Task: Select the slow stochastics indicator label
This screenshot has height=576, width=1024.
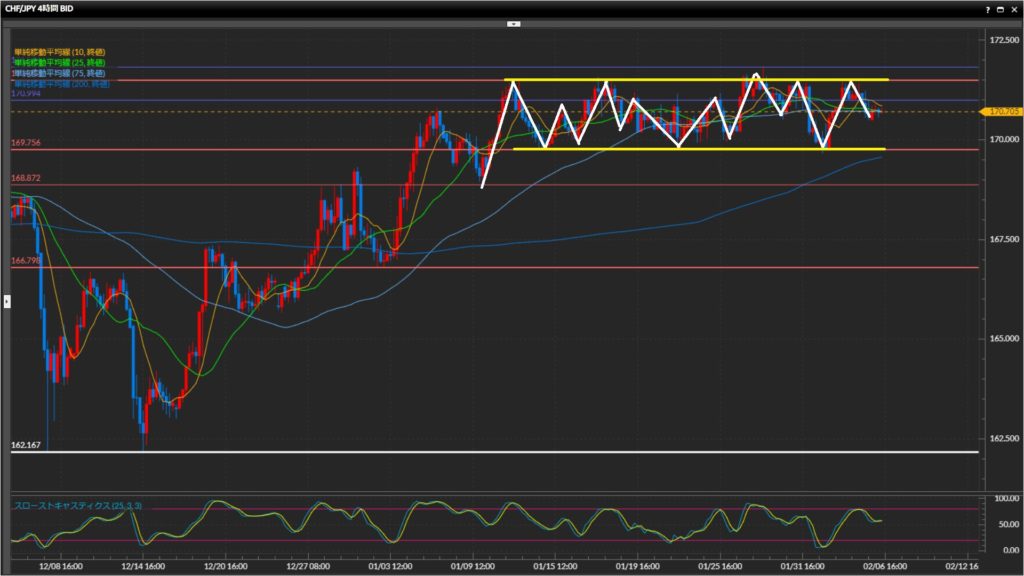Action: pos(78,506)
